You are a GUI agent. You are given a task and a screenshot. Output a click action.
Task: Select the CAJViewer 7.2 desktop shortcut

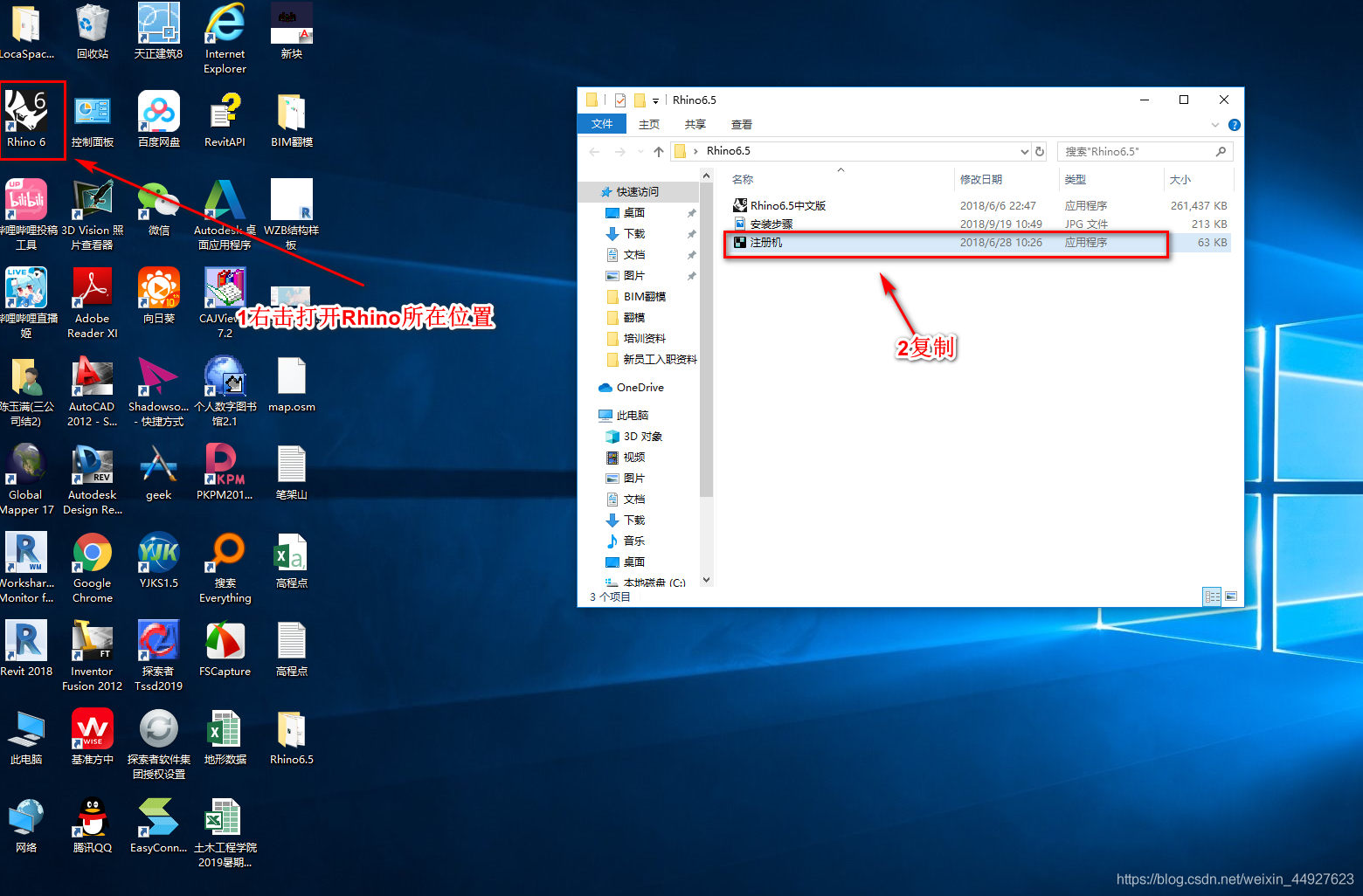pyautogui.click(x=225, y=303)
